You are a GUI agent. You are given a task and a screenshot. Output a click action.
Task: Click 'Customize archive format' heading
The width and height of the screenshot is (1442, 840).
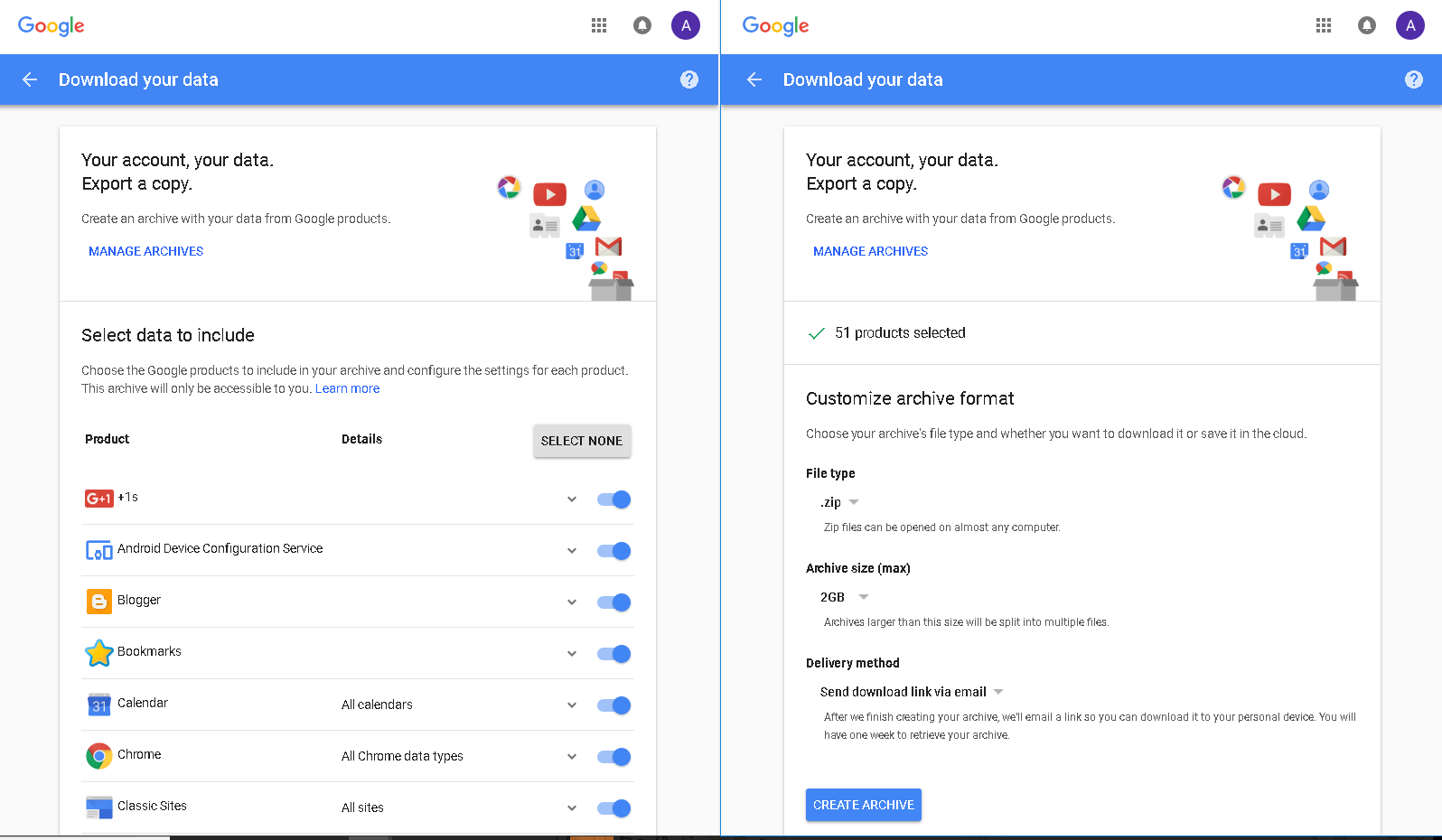click(x=910, y=398)
